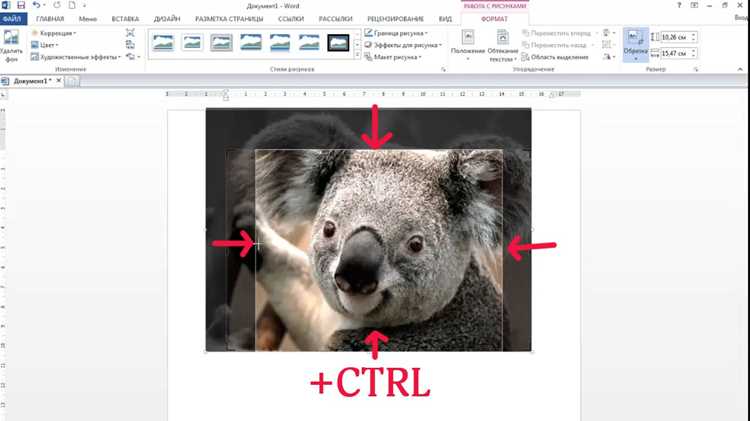Open the ФАЙЛ (File) tab

12,19
